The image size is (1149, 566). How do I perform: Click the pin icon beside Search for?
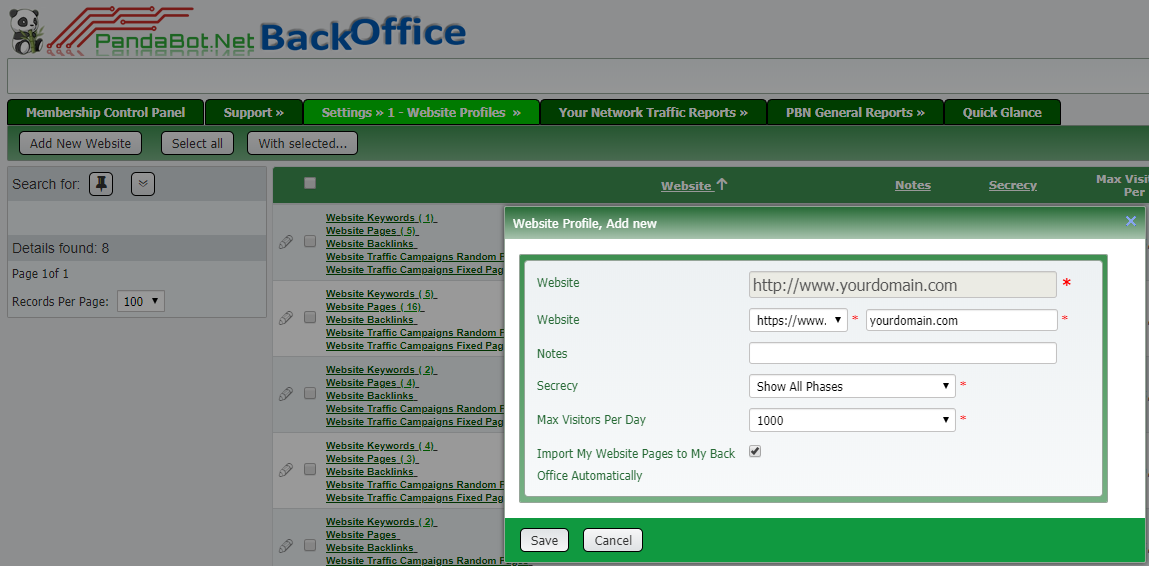click(x=101, y=184)
